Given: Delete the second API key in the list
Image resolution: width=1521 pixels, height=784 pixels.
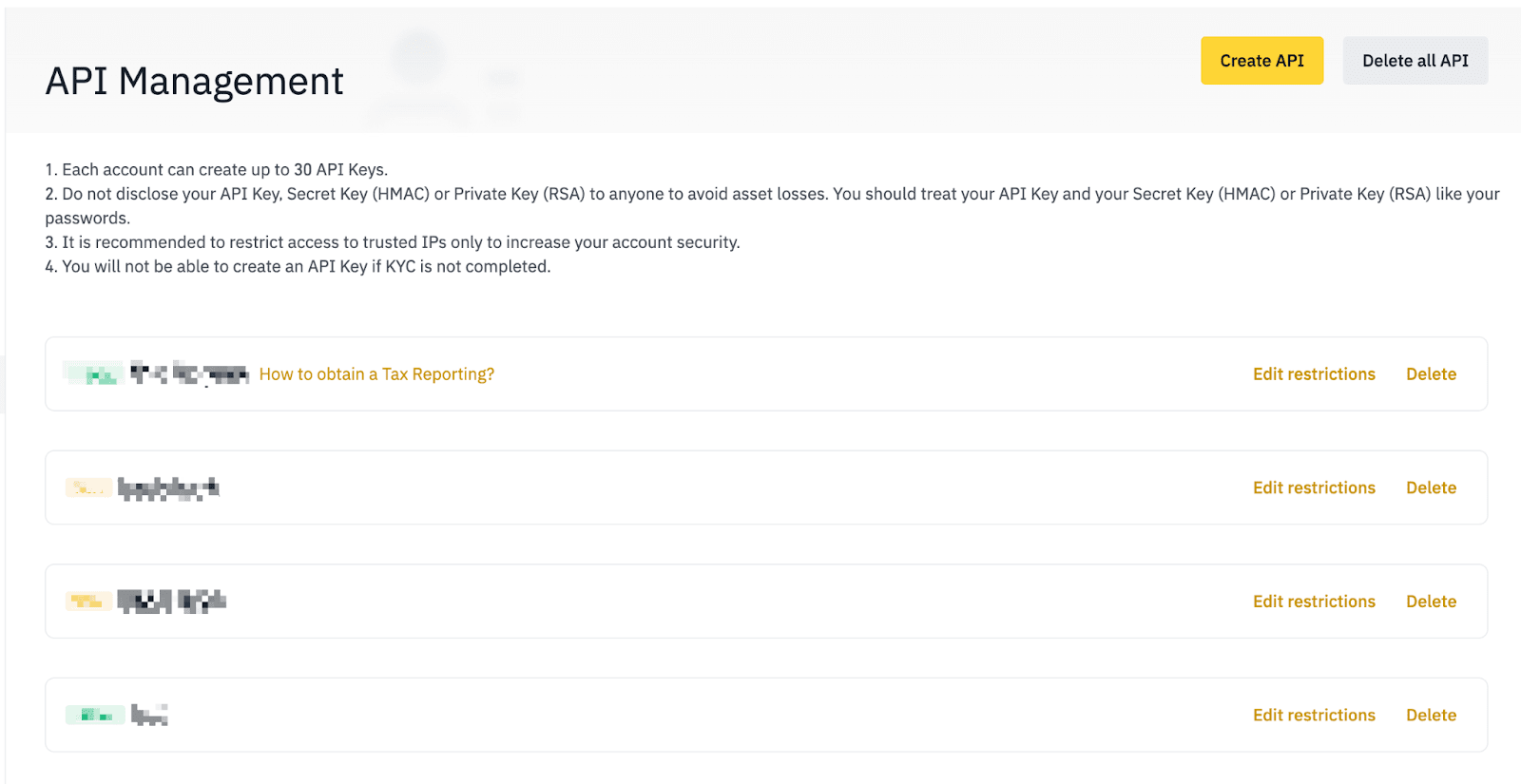Looking at the screenshot, I should pos(1431,488).
